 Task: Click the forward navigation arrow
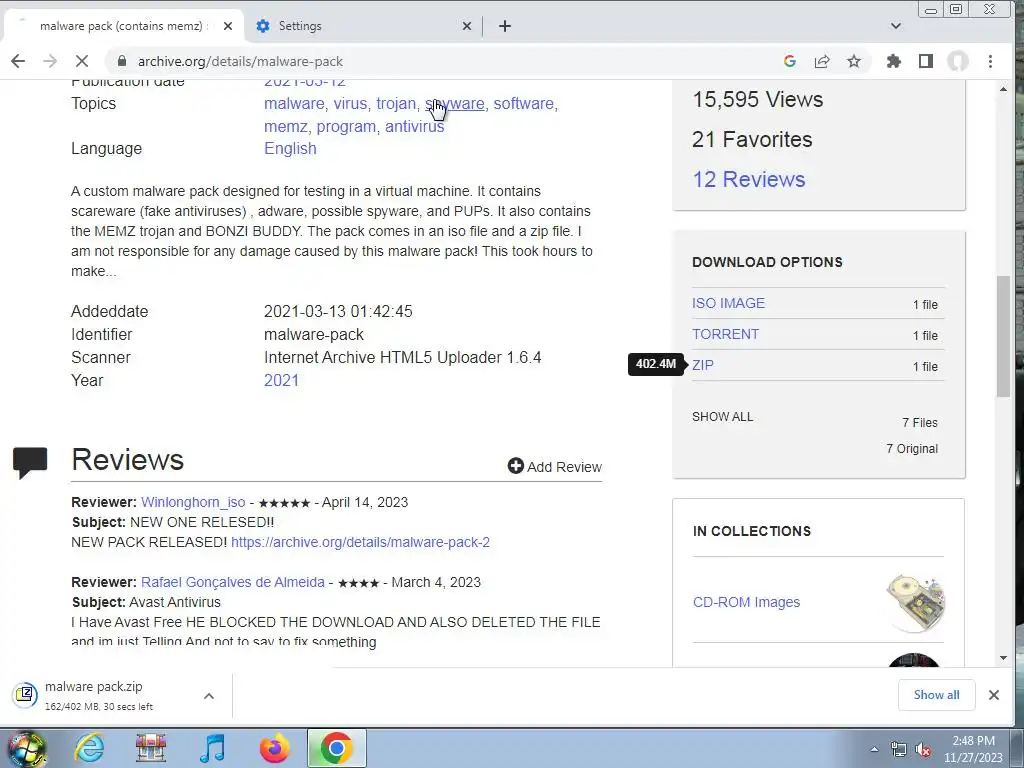(50, 61)
